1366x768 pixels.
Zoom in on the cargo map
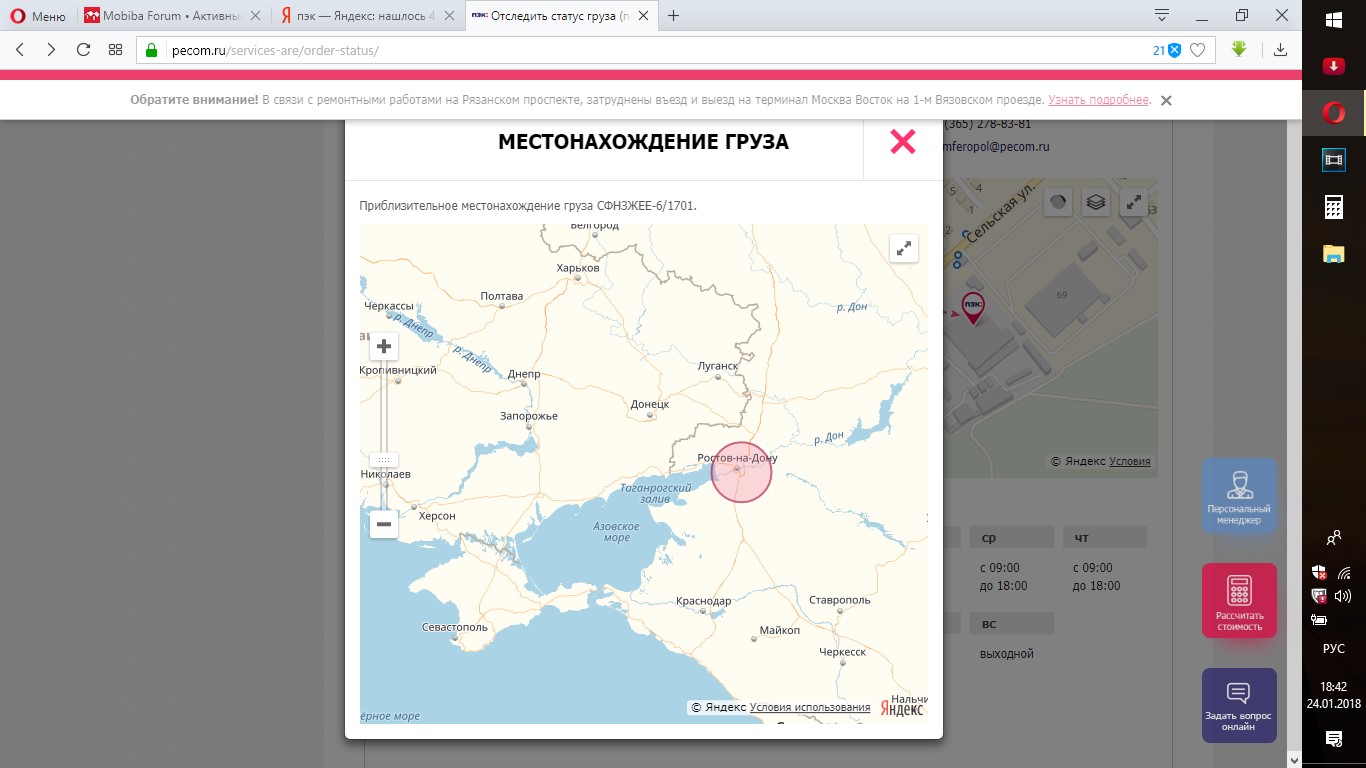pyautogui.click(x=383, y=346)
